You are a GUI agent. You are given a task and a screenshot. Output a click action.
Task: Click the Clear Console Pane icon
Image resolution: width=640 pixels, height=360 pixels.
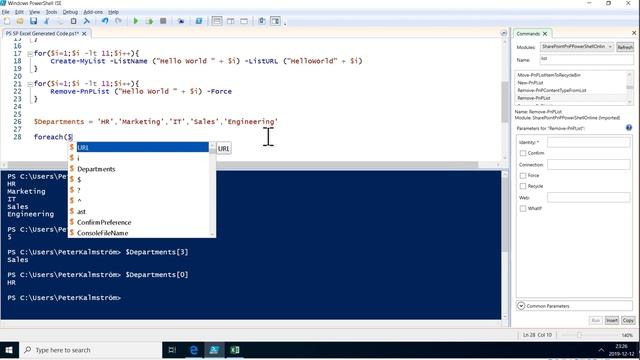tap(87, 21)
